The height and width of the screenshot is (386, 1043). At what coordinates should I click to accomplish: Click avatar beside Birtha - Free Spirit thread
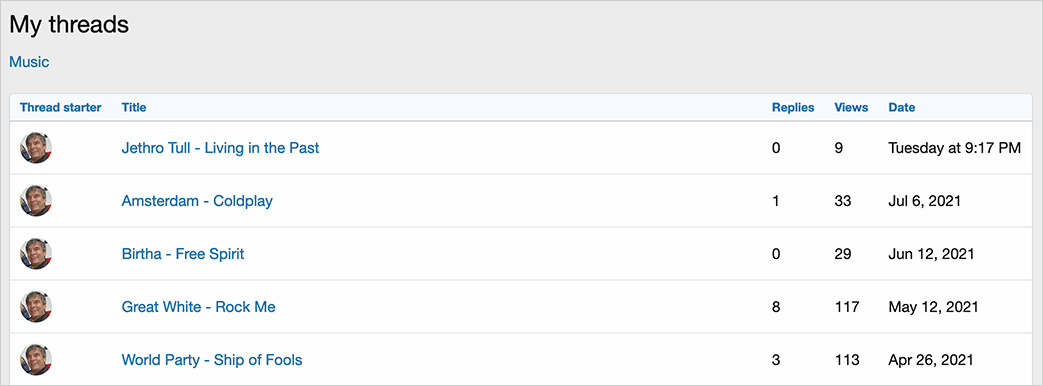36,254
